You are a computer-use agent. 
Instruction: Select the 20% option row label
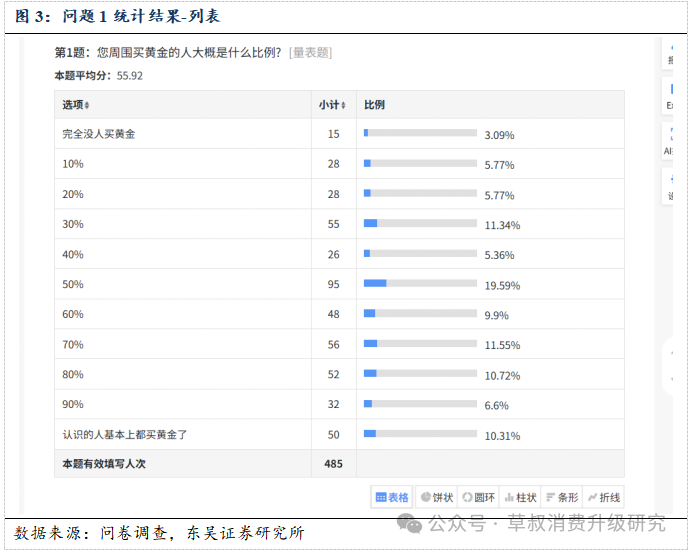[73, 194]
